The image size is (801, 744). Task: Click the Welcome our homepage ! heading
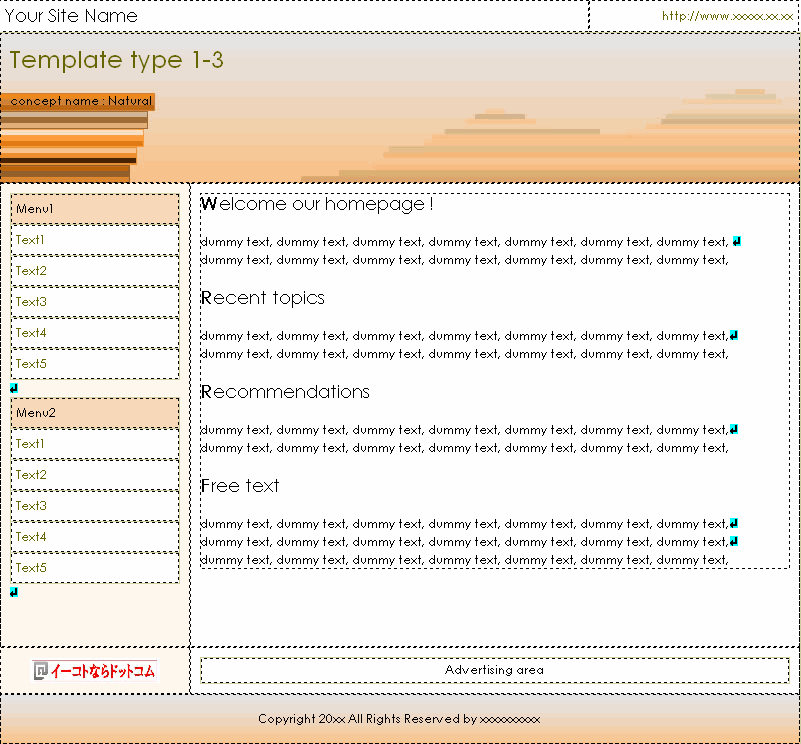317,204
